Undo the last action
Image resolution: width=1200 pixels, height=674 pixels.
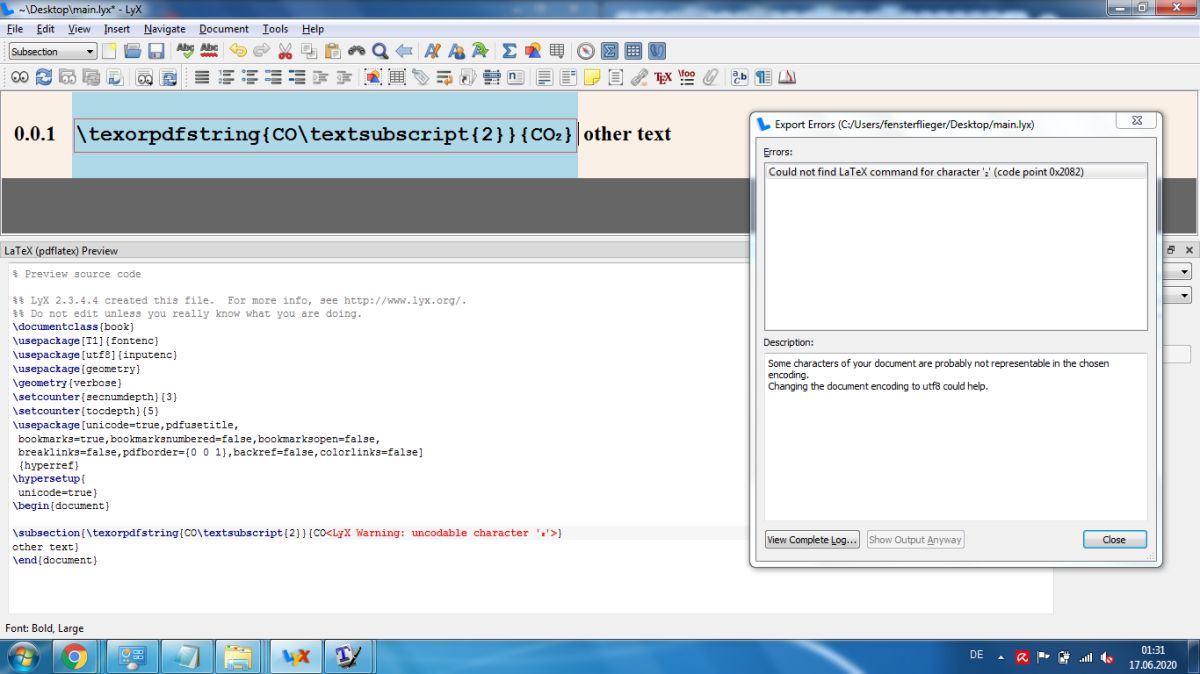click(238, 51)
